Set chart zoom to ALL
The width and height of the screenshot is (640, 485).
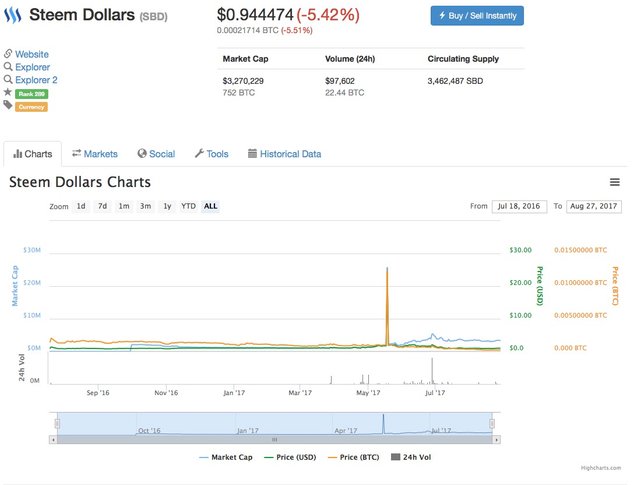pyautogui.click(x=211, y=206)
